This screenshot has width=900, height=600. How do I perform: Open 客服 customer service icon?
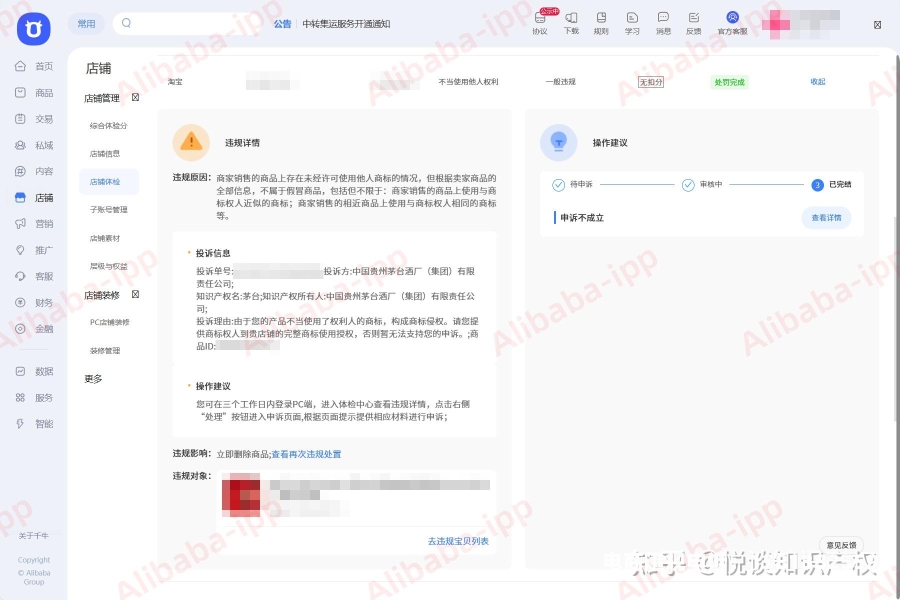tap(20, 276)
